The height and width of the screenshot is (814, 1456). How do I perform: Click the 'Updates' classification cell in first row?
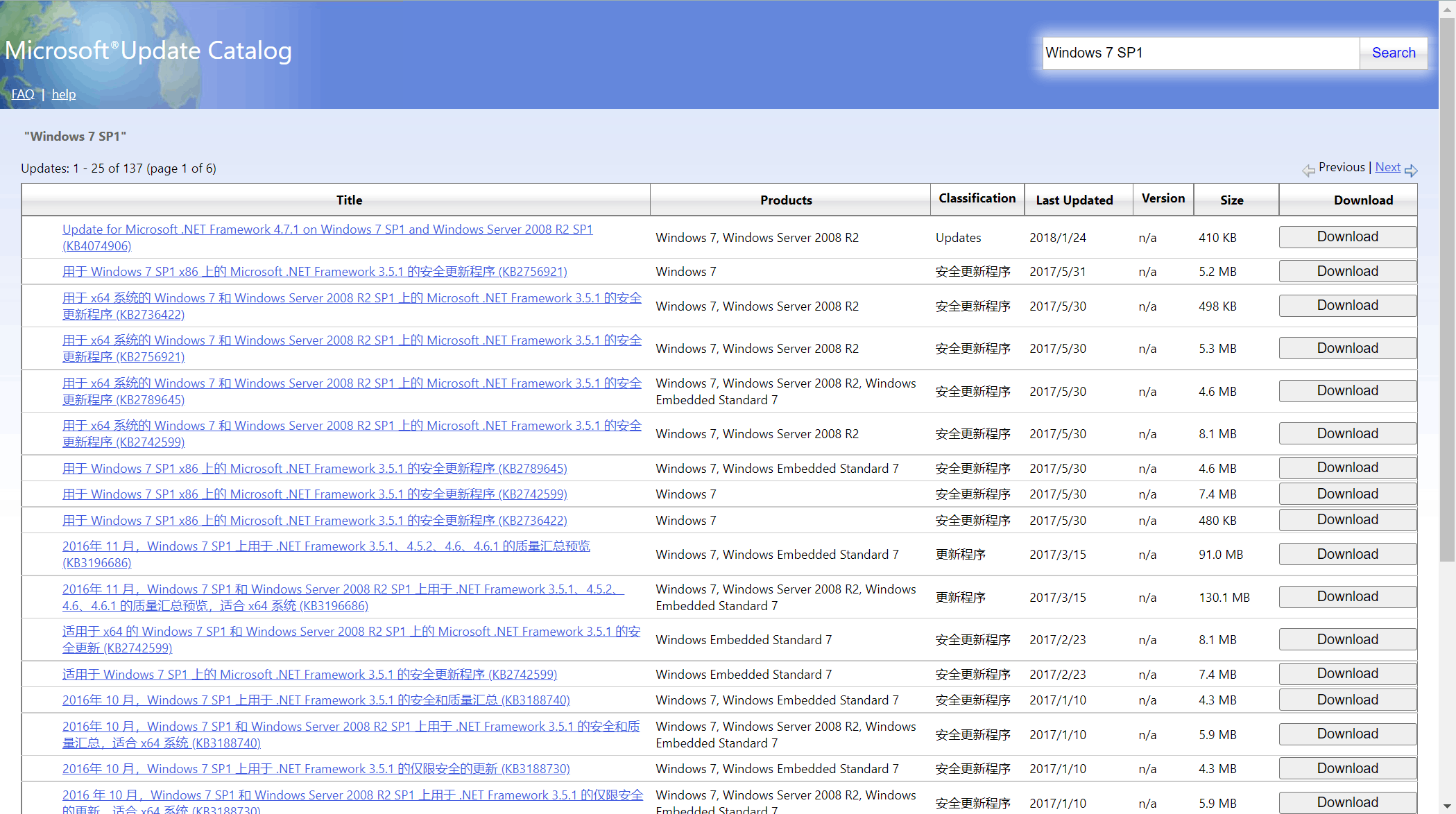[x=958, y=238]
